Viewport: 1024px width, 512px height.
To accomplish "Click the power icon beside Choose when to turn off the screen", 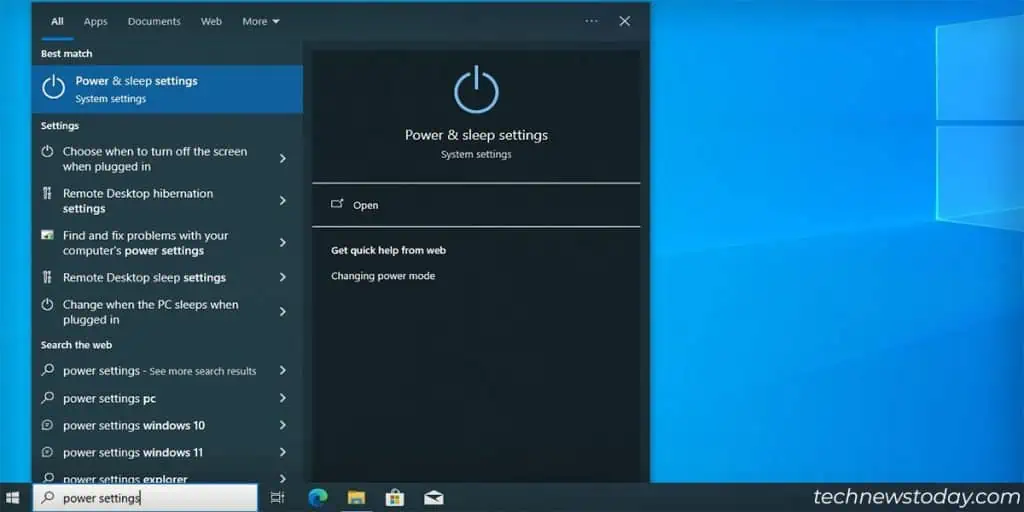I will pyautogui.click(x=47, y=152).
